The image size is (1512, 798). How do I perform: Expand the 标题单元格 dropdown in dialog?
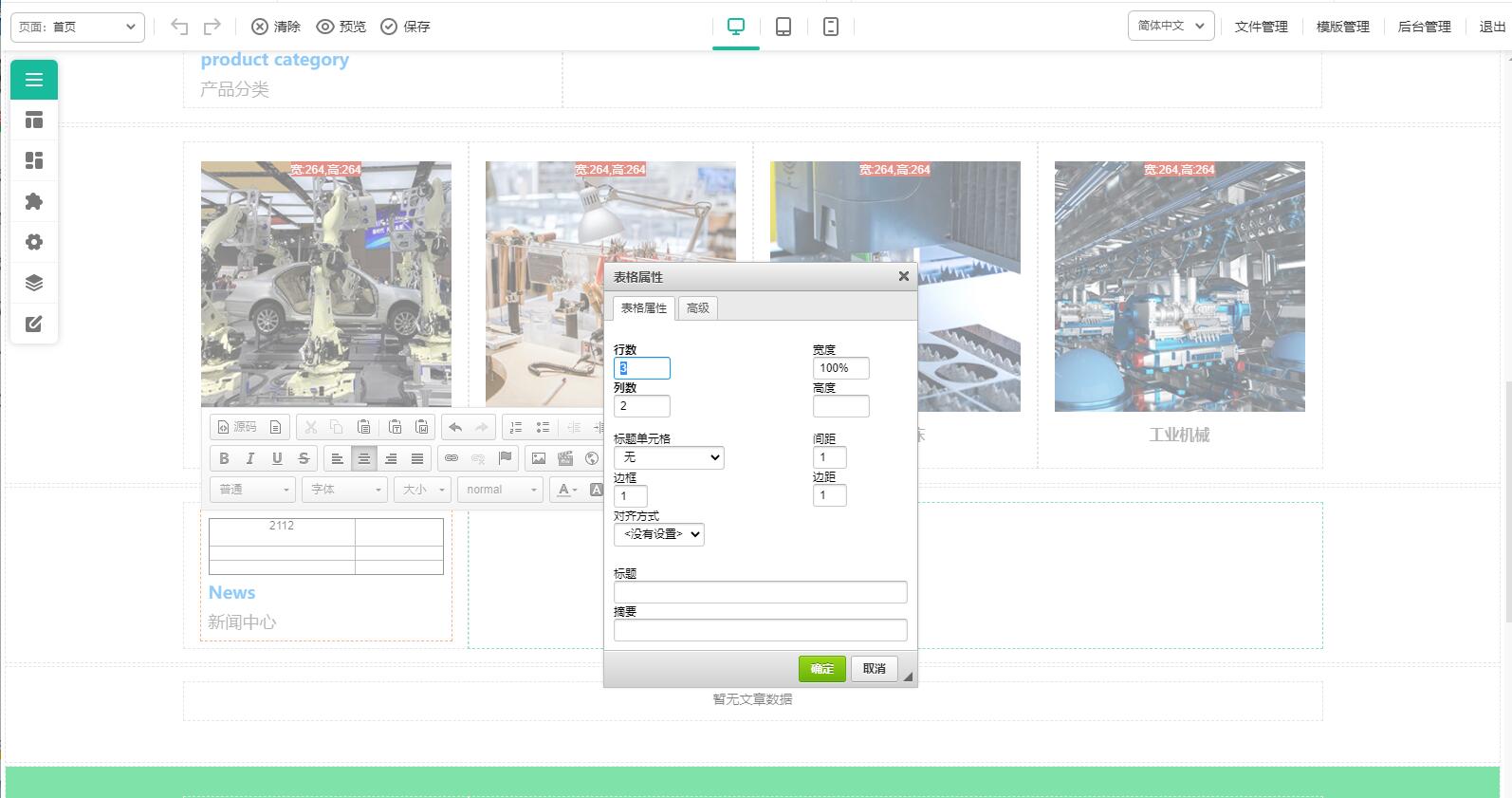[x=669, y=457]
